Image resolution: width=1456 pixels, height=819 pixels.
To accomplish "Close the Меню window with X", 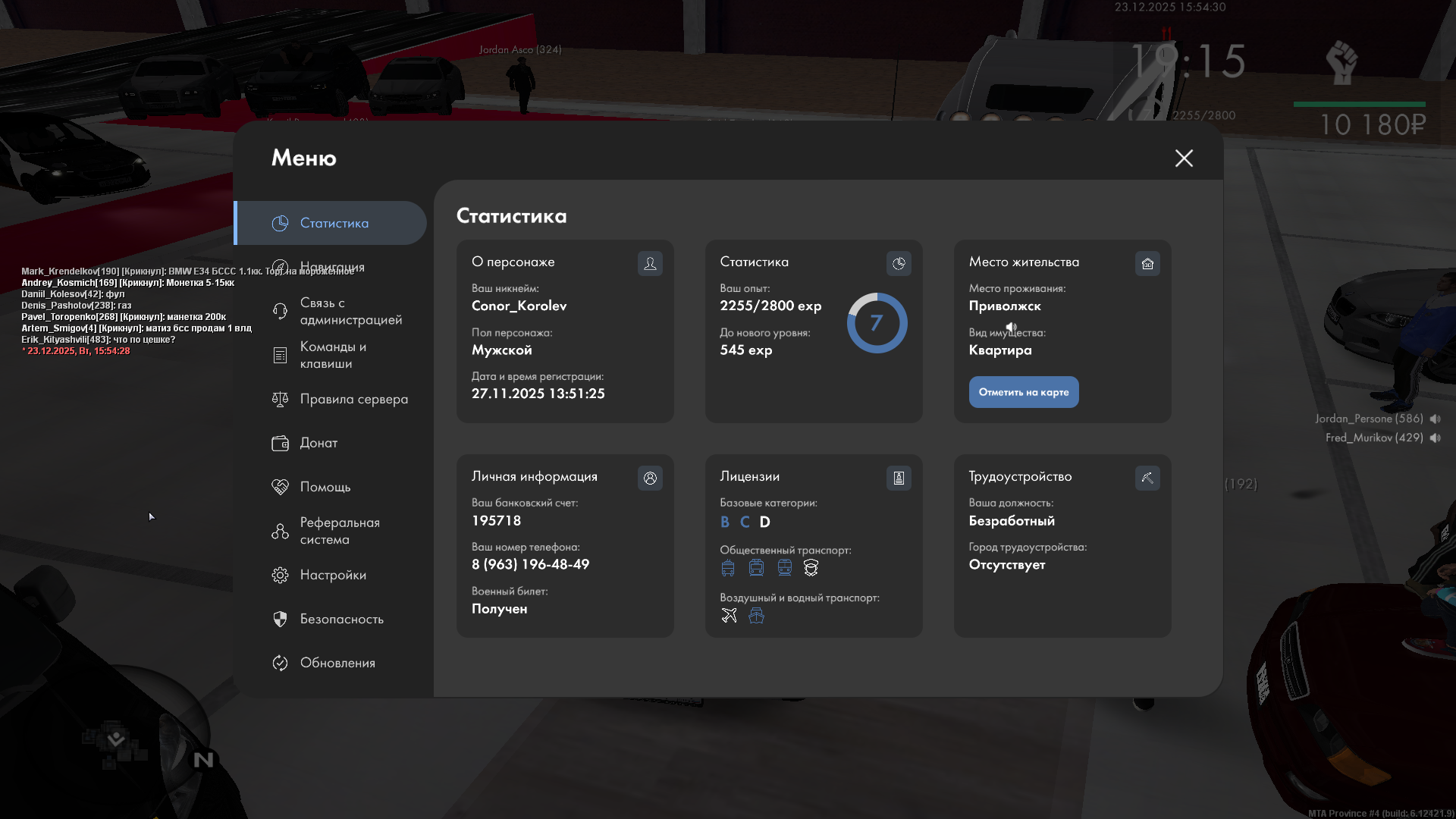I will tap(1184, 158).
